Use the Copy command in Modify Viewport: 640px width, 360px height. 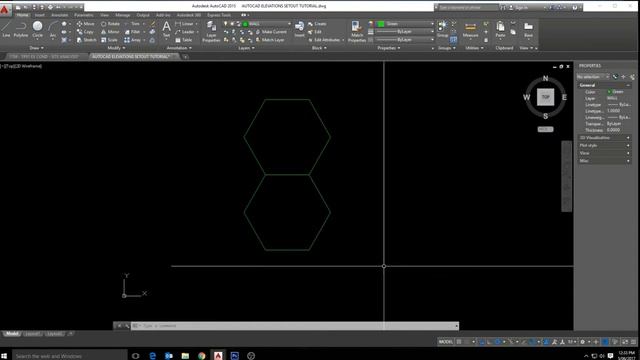point(85,32)
